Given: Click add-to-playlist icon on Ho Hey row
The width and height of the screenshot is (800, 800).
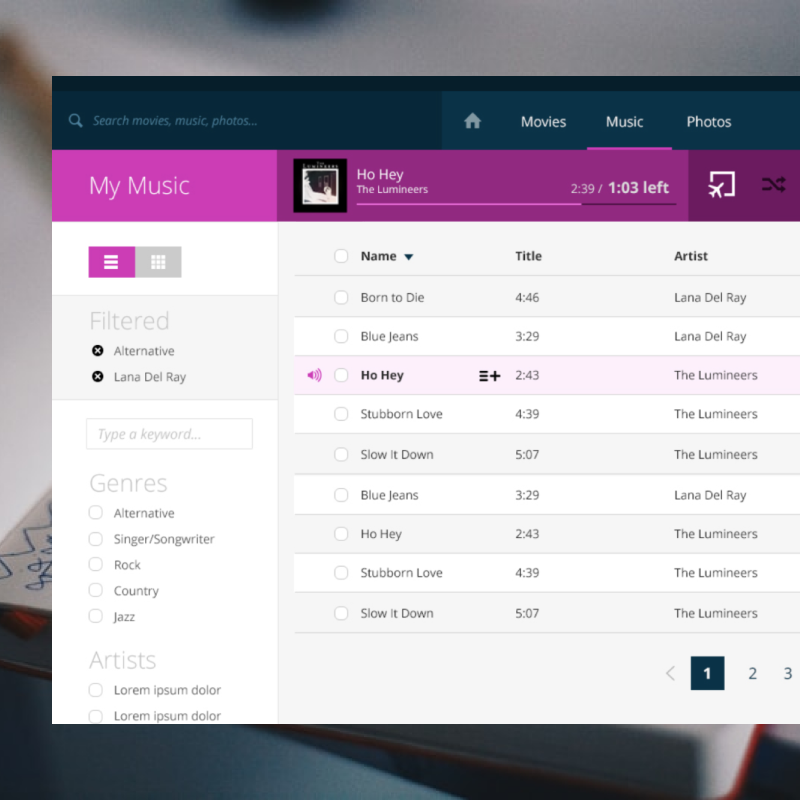Looking at the screenshot, I should pyautogui.click(x=490, y=376).
